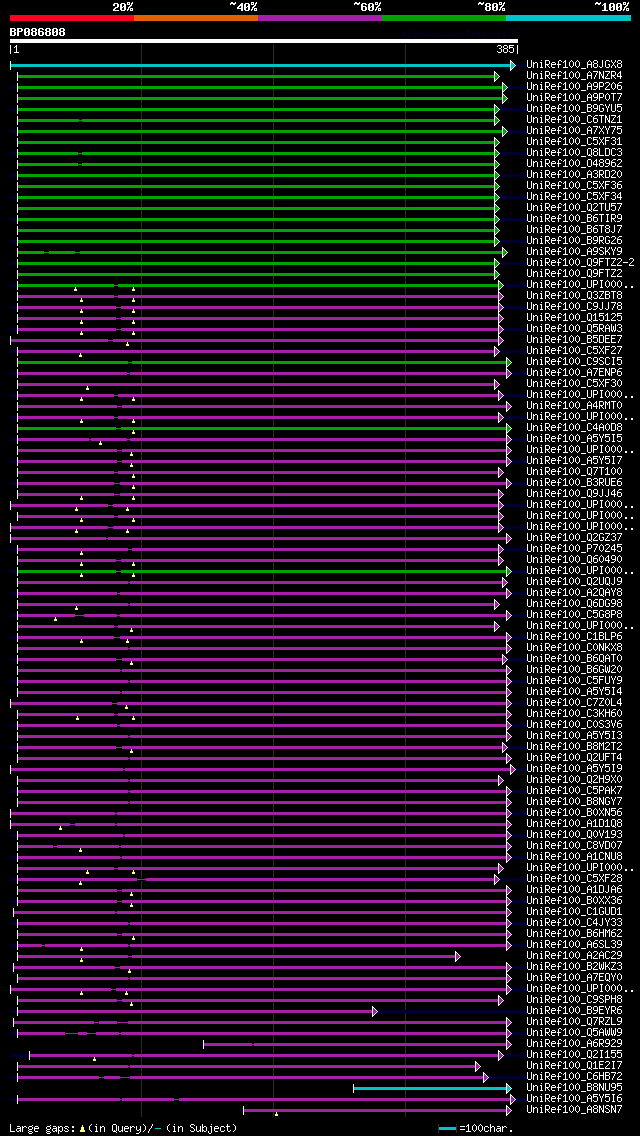Select label UniRef100_Q60490
Screen dimensions: 640x1136
574,559
